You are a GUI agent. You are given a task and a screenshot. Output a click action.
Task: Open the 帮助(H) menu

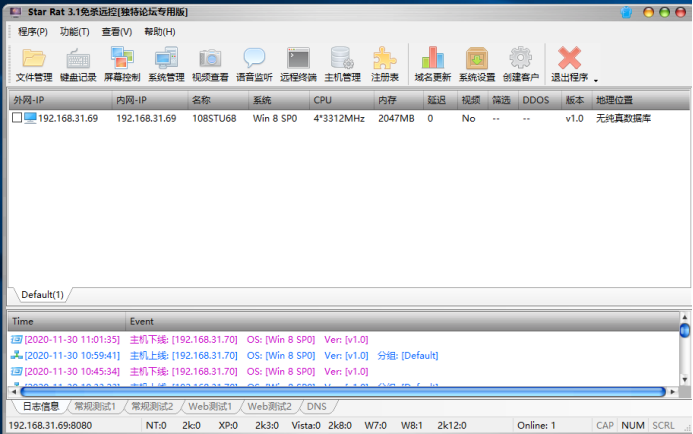(160, 32)
